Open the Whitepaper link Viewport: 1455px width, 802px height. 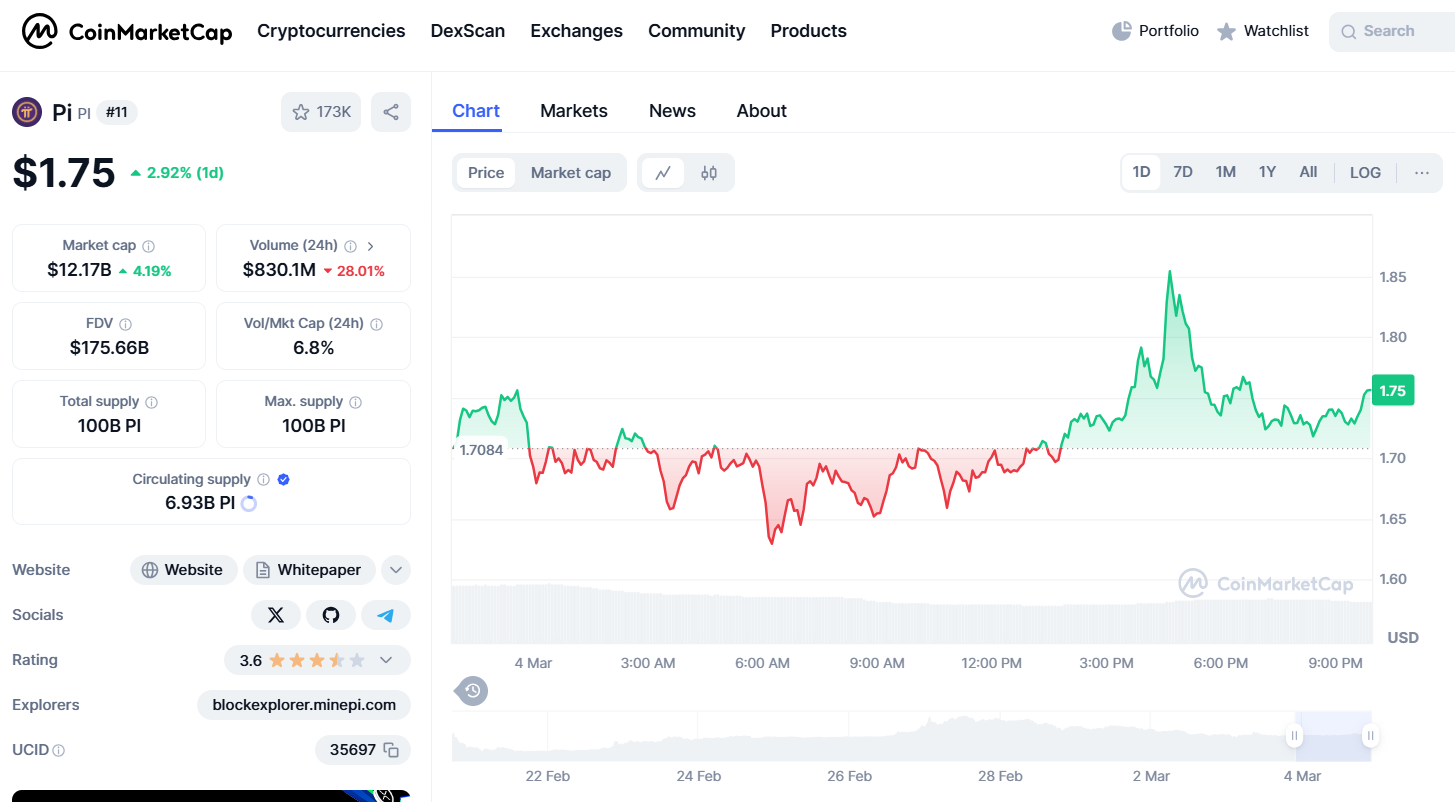tap(309, 570)
